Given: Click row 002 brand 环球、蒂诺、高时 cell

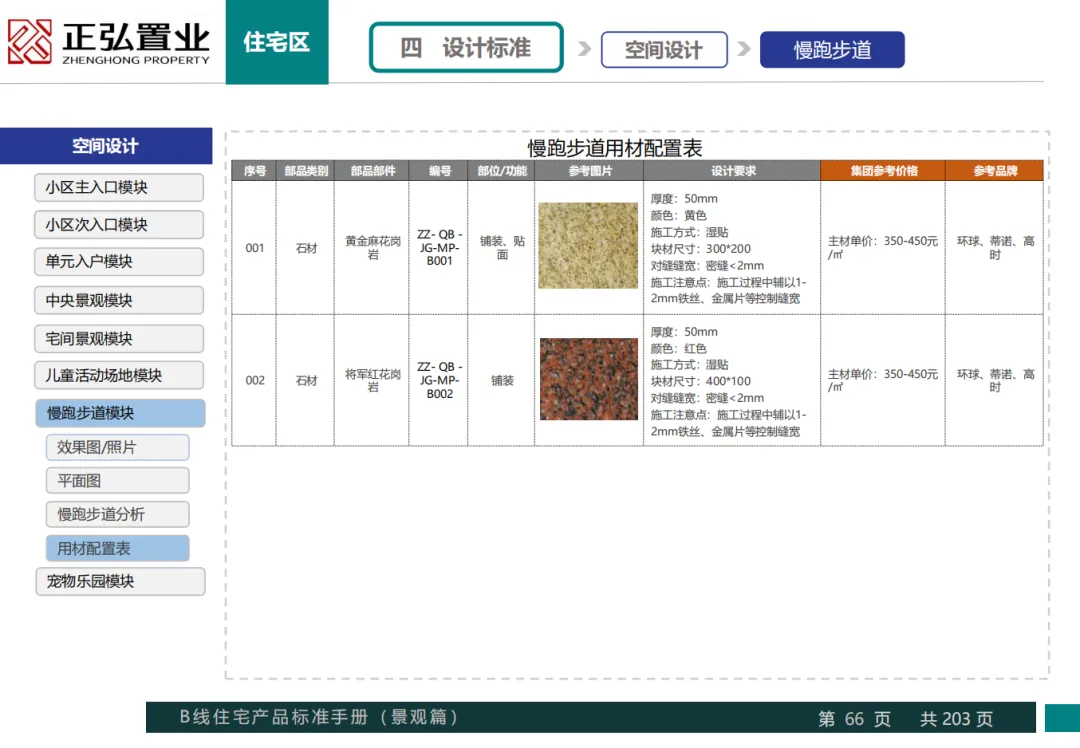Looking at the screenshot, I should (x=995, y=380).
